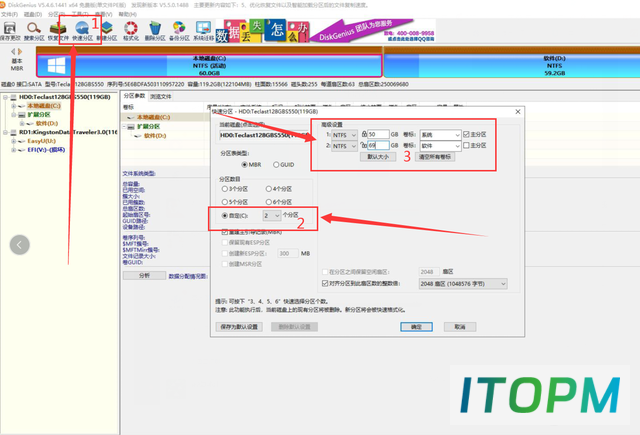This screenshot has height=435, width=640.
Task: Open the Help (帮助) menu
Action: coord(127,14)
